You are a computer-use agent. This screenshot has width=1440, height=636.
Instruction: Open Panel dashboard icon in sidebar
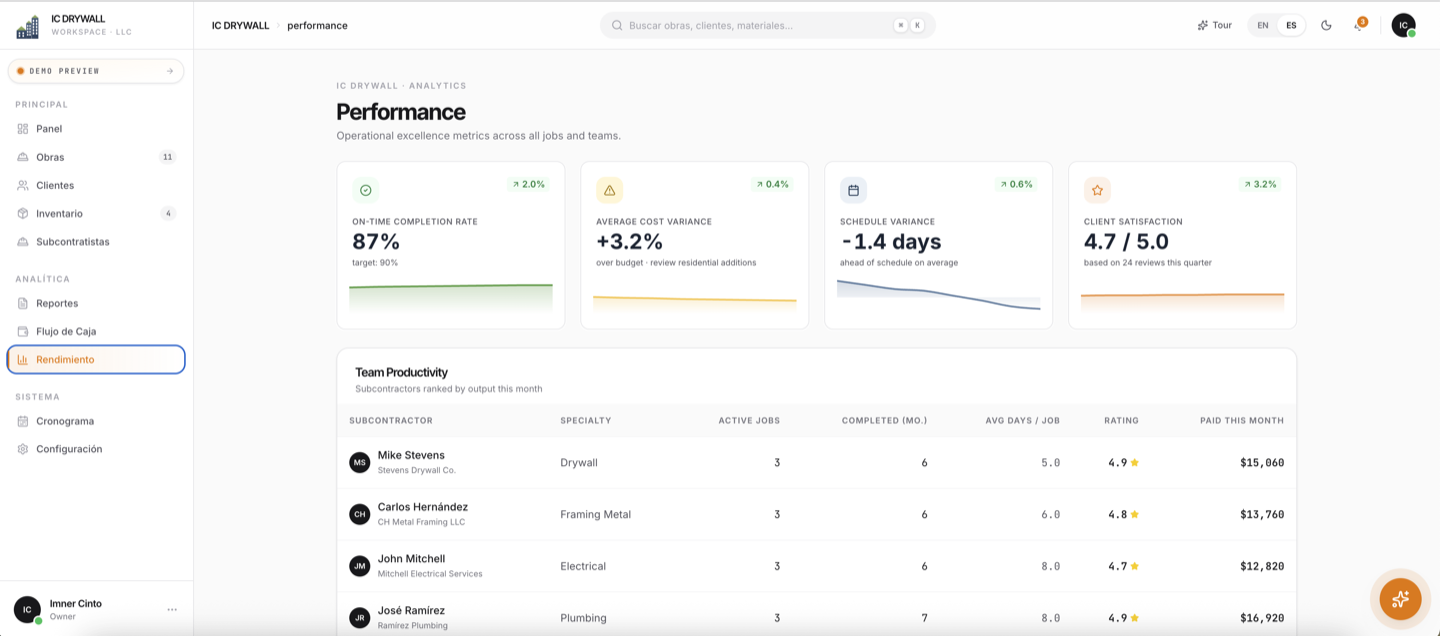(x=23, y=129)
